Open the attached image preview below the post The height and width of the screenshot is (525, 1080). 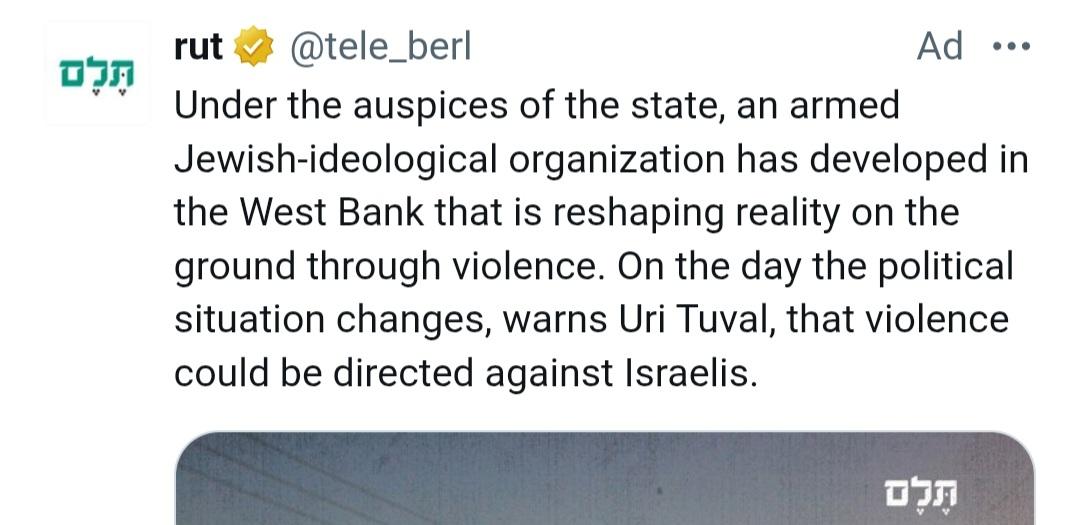pyautogui.click(x=605, y=478)
